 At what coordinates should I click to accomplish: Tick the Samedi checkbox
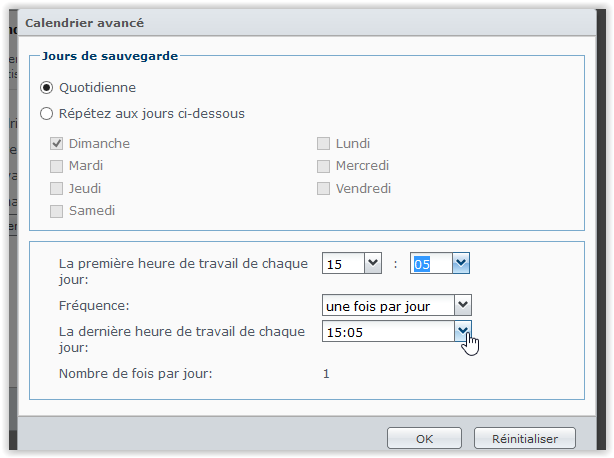pos(57,211)
